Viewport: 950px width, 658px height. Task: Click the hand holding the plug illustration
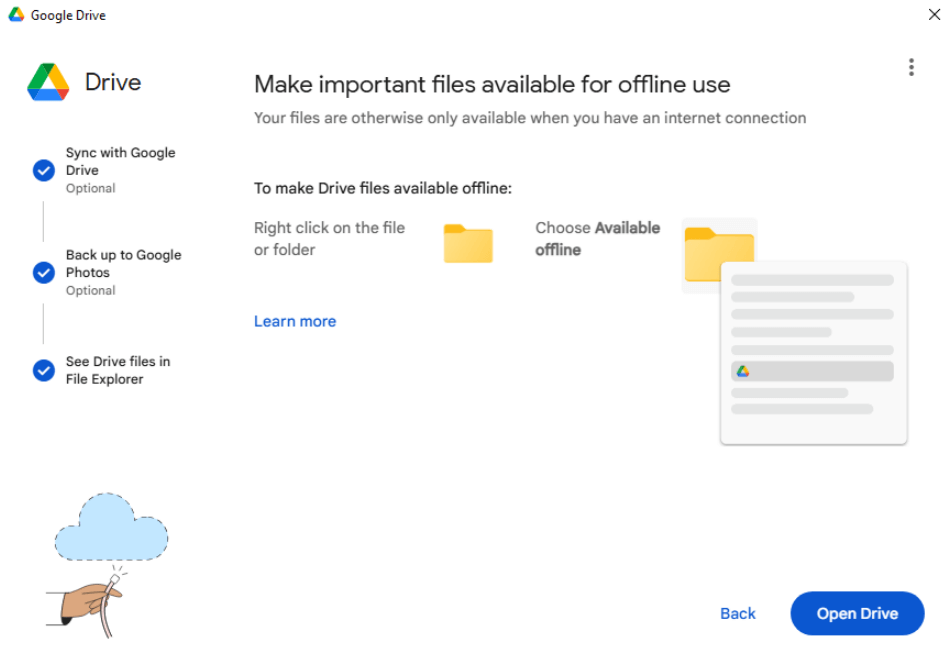pos(88,601)
